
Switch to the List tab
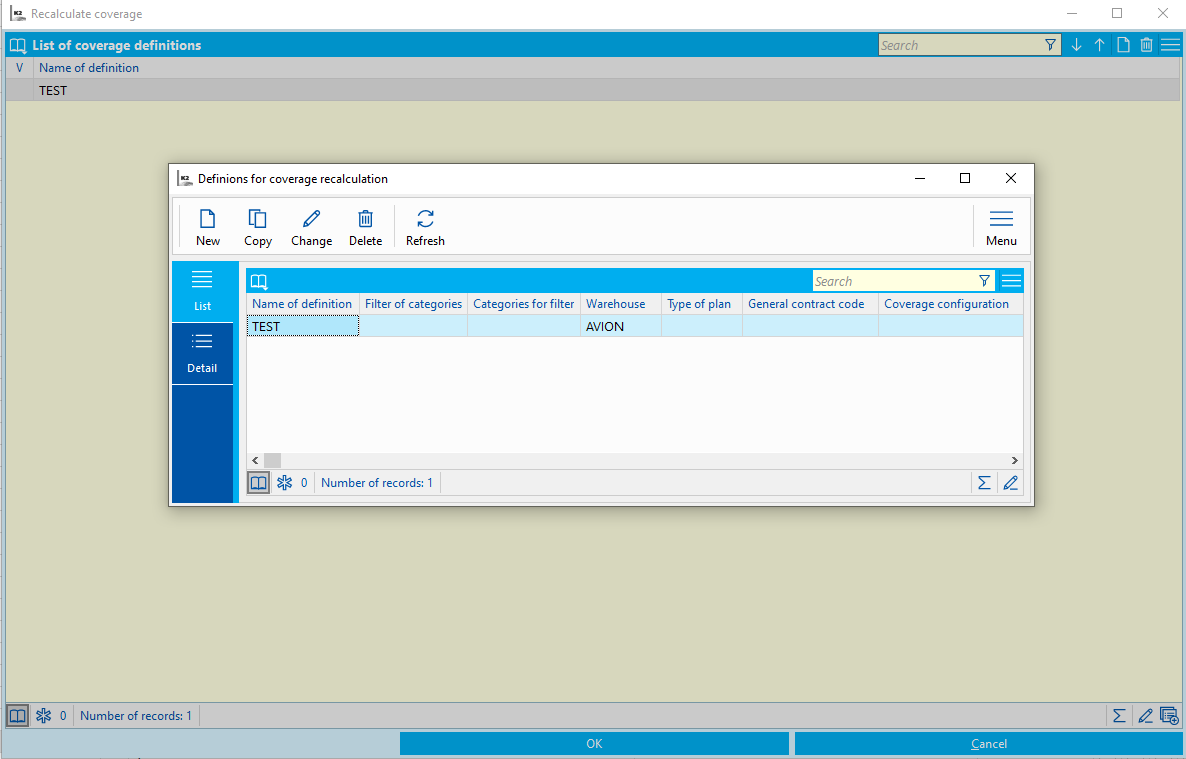(x=202, y=291)
